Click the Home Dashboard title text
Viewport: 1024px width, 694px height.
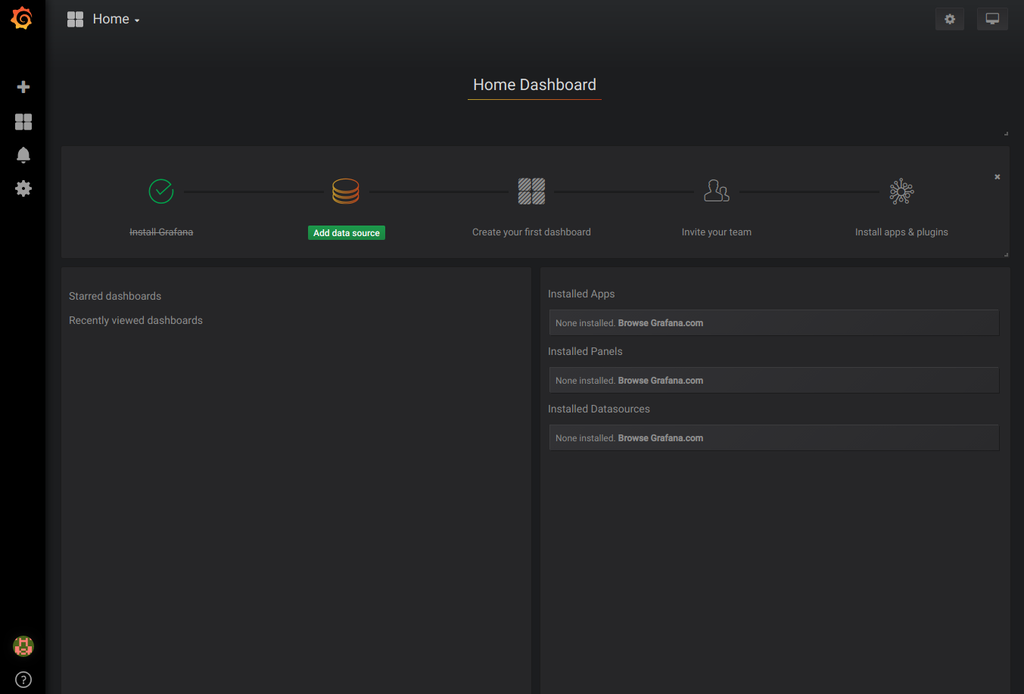[x=534, y=85]
